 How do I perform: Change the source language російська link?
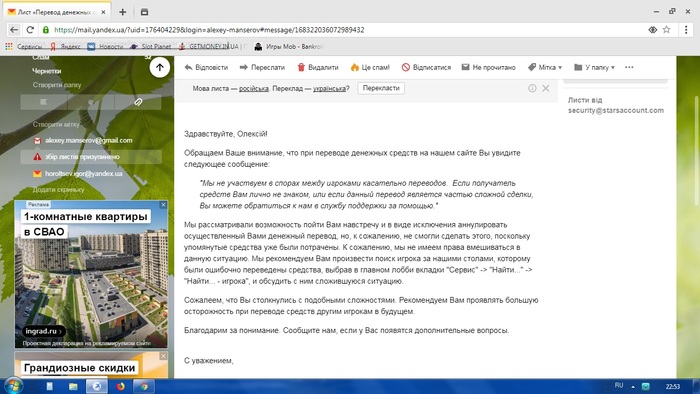coord(254,89)
